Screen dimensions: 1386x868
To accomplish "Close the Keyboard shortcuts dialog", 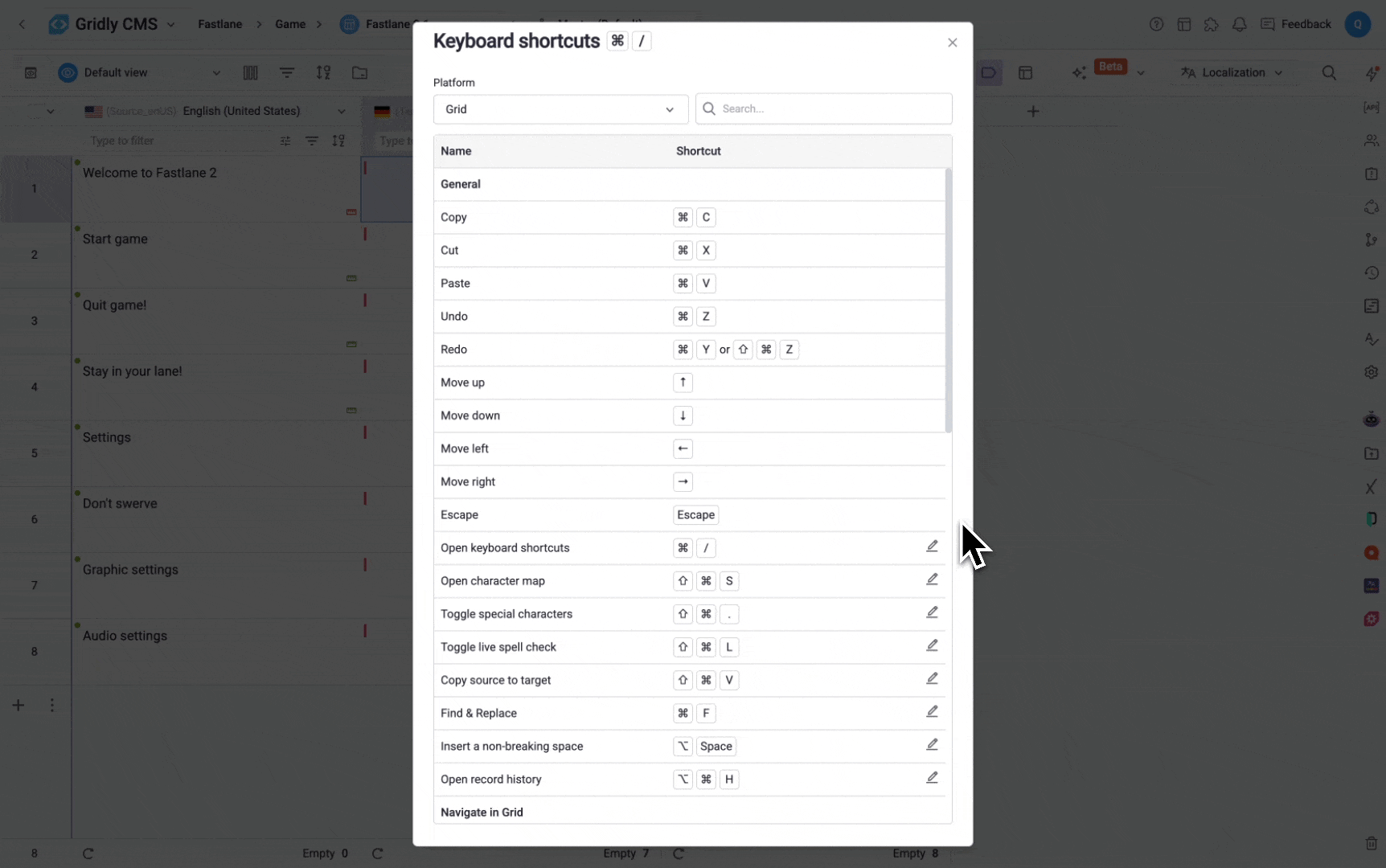I will [x=952, y=43].
